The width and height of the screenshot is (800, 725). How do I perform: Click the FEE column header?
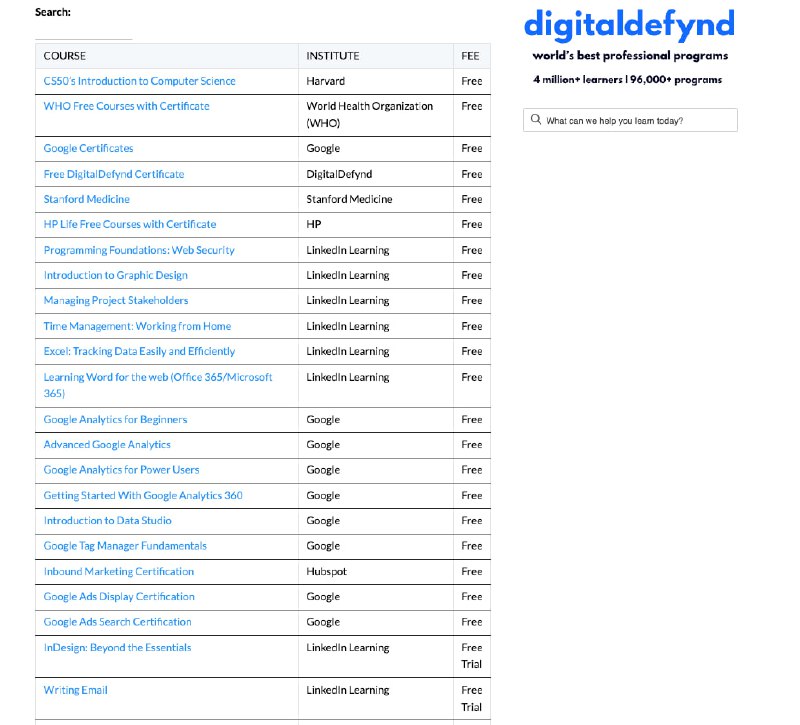pos(470,56)
